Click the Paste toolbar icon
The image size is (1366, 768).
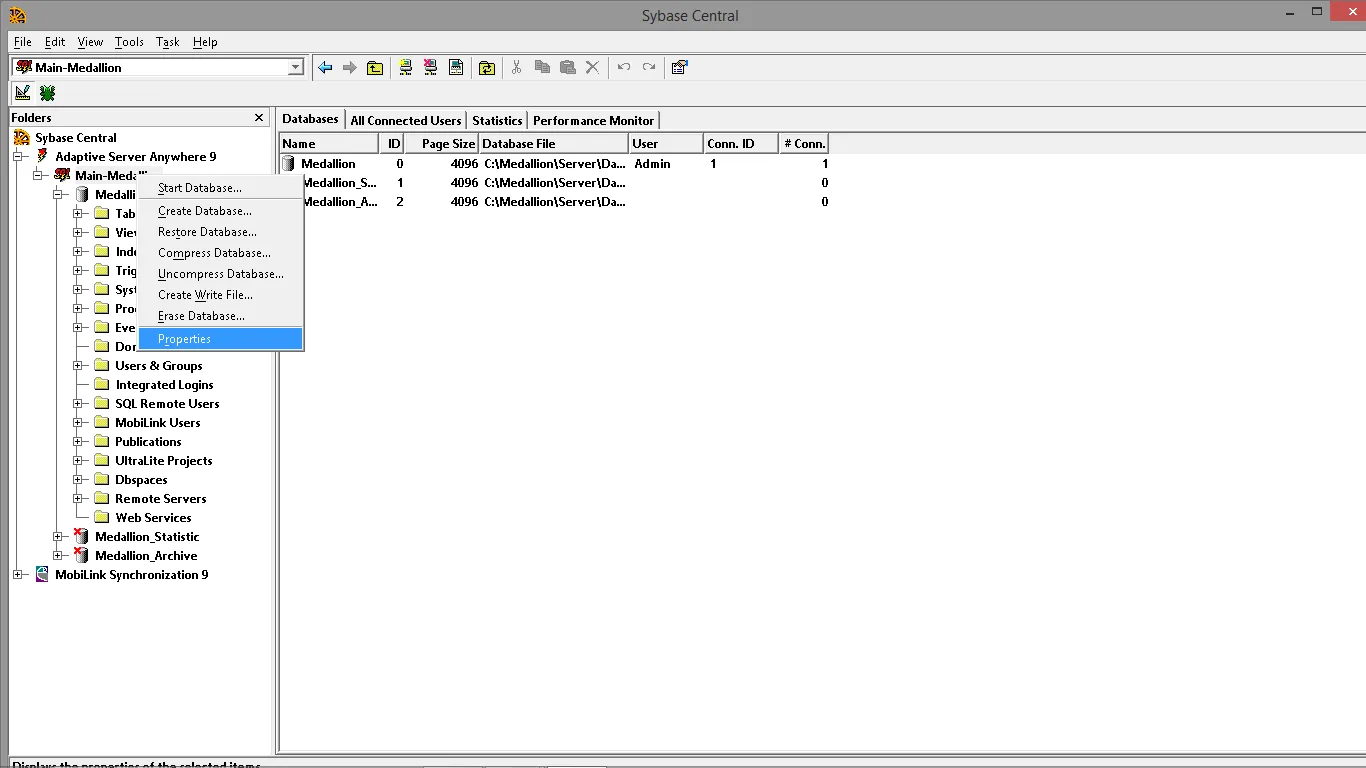point(567,68)
